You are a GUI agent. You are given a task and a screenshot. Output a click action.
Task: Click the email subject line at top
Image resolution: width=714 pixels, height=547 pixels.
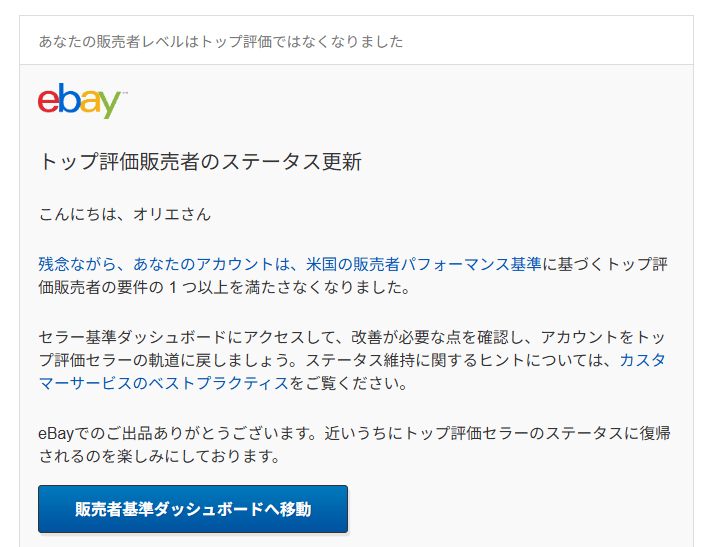tap(221, 41)
